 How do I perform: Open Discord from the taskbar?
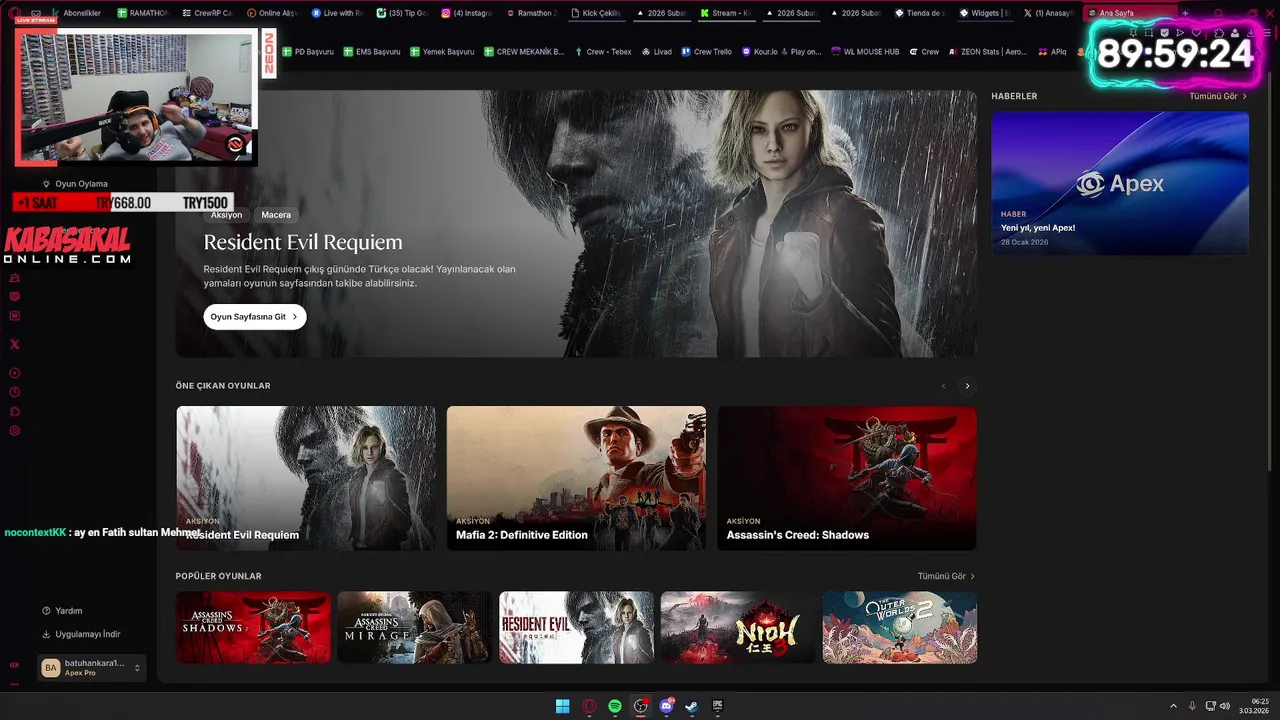point(667,706)
